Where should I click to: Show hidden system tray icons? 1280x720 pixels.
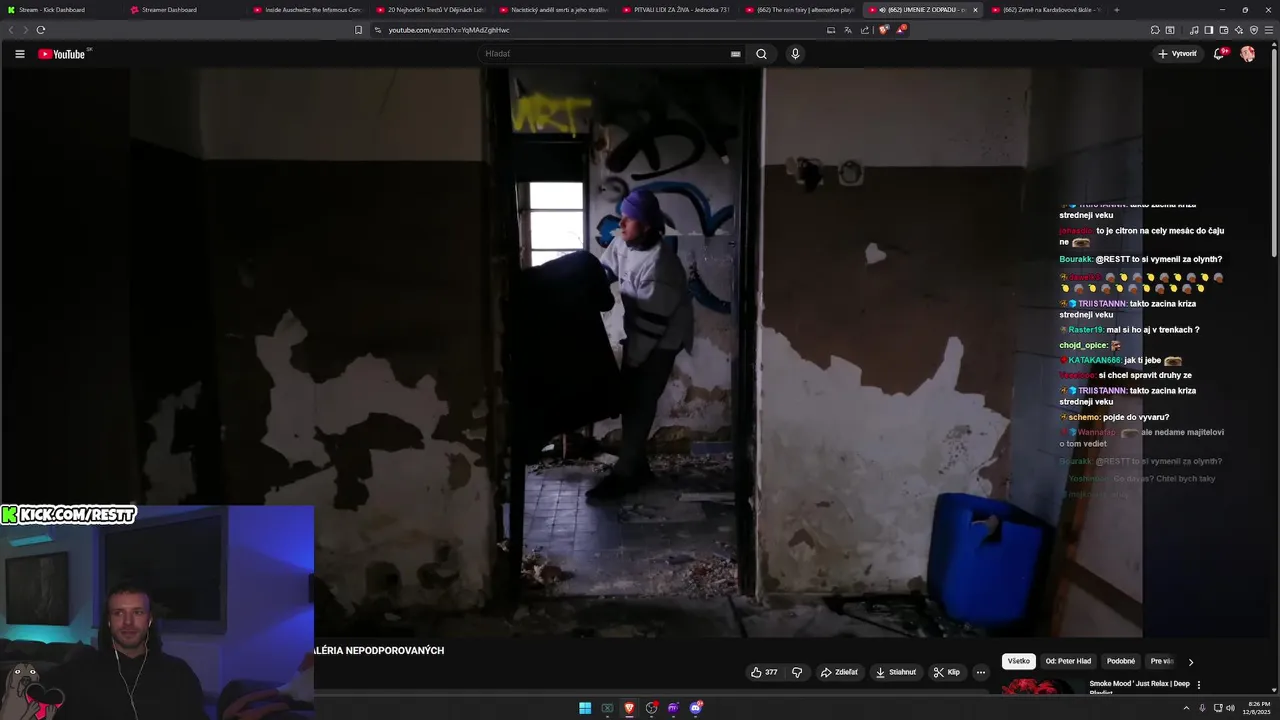(x=1186, y=708)
